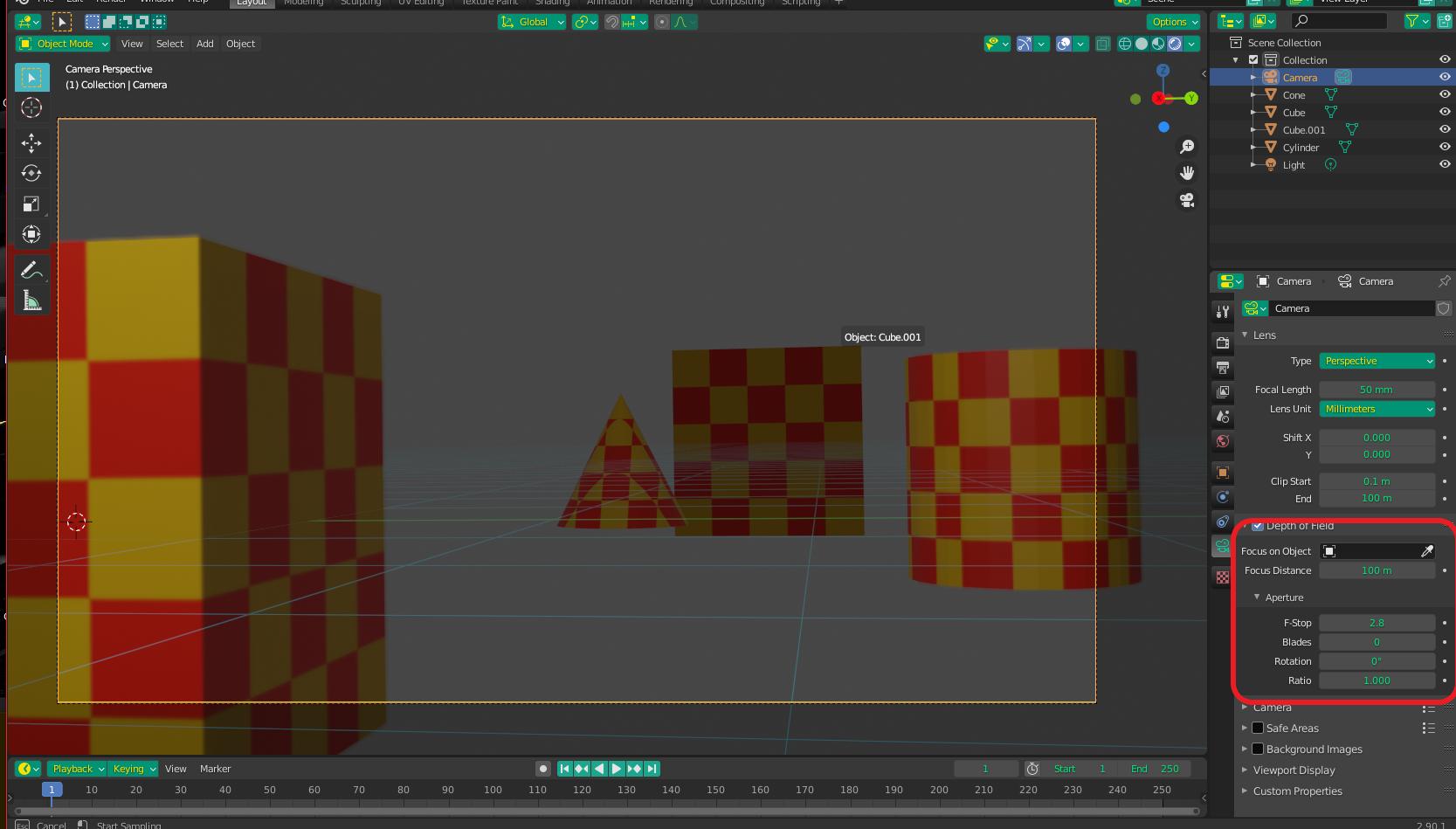This screenshot has height=829, width=1456.
Task: Select the Transform tool in toolbar
Action: 31,234
